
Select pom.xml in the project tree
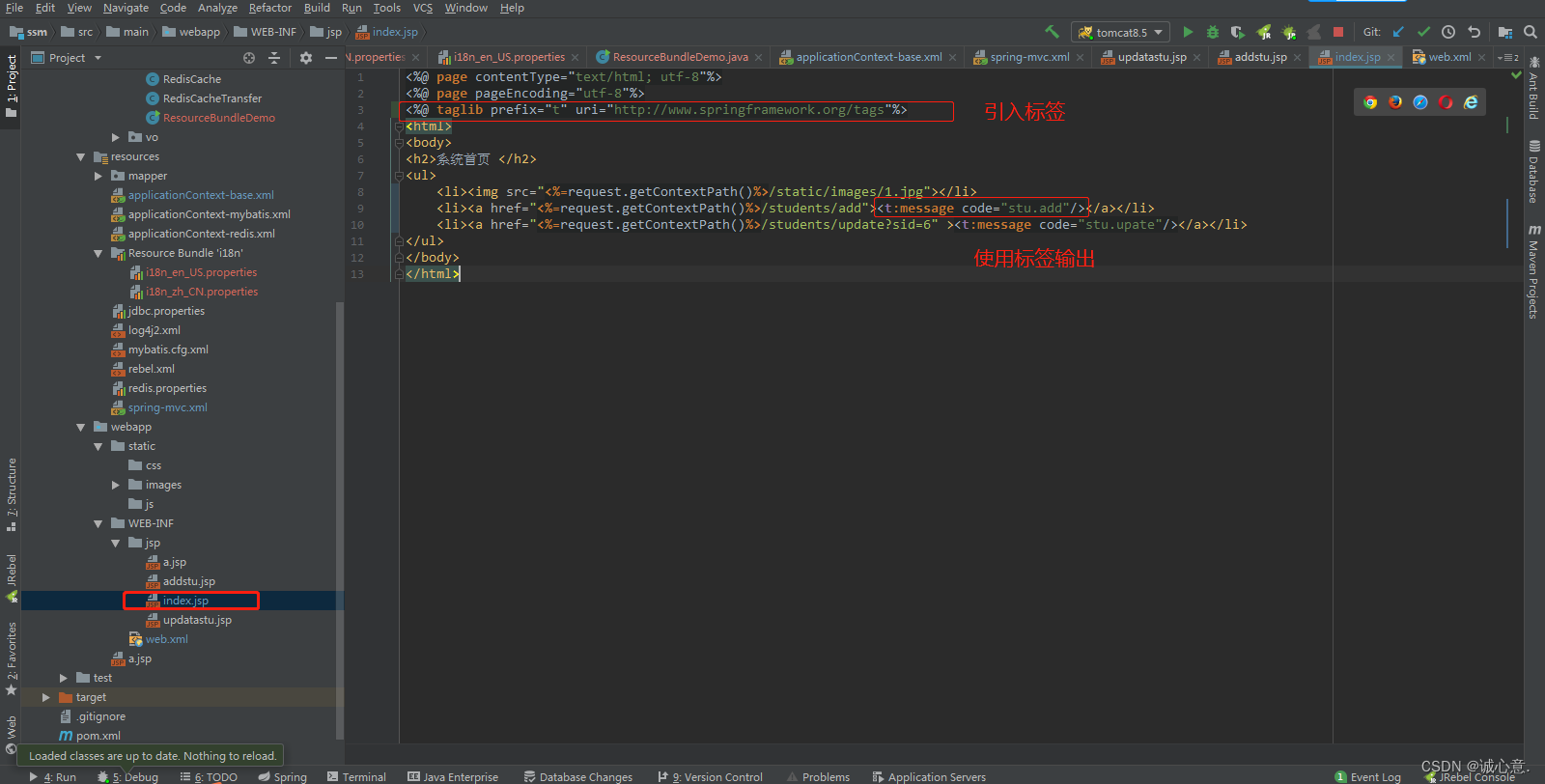[x=98, y=736]
